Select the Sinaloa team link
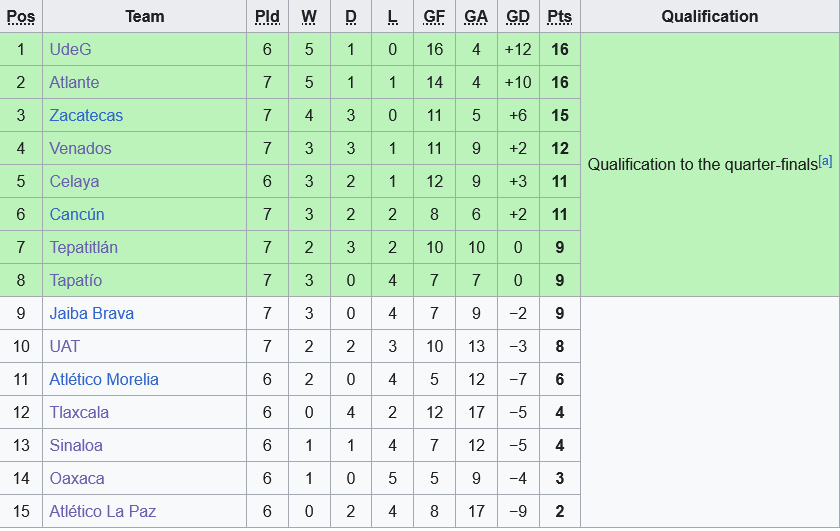 pyautogui.click(x=76, y=445)
